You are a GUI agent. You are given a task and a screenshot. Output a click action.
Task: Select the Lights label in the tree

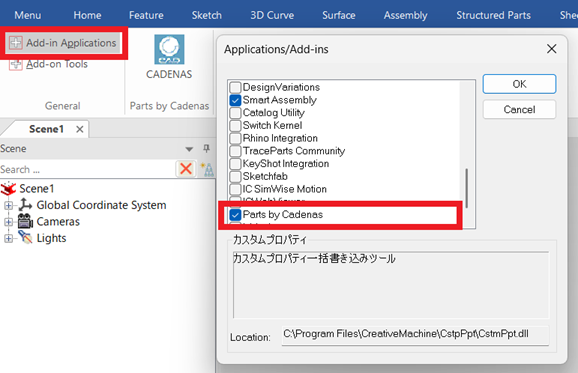tap(51, 238)
